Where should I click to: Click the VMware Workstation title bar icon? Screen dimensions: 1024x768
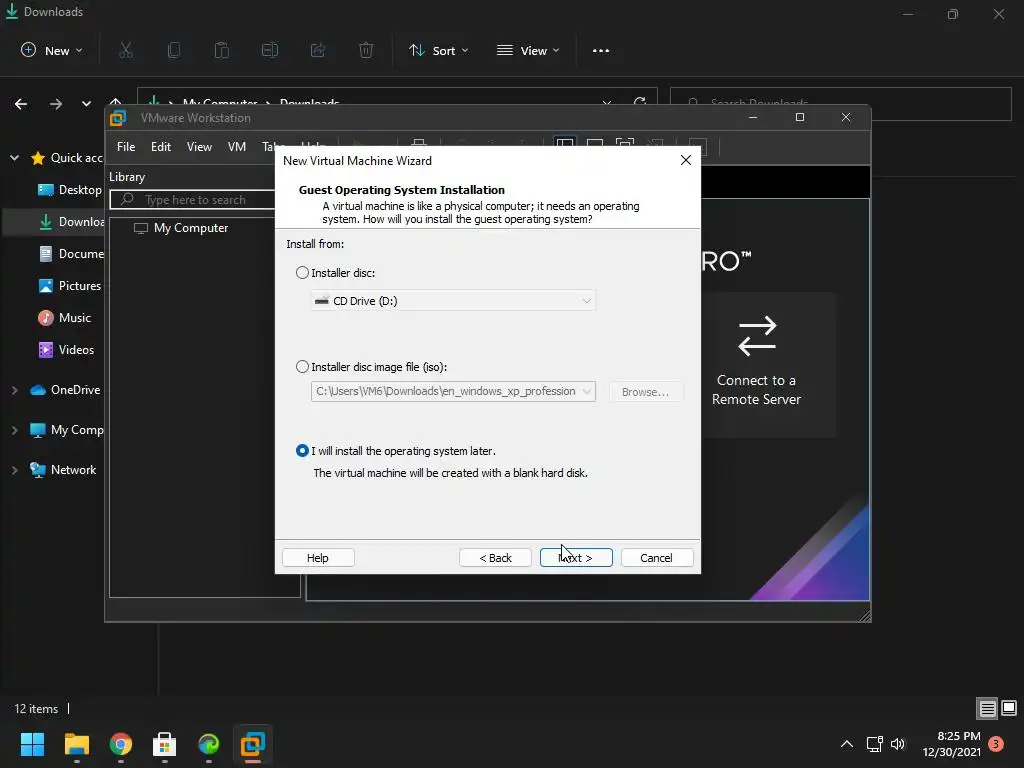point(118,118)
